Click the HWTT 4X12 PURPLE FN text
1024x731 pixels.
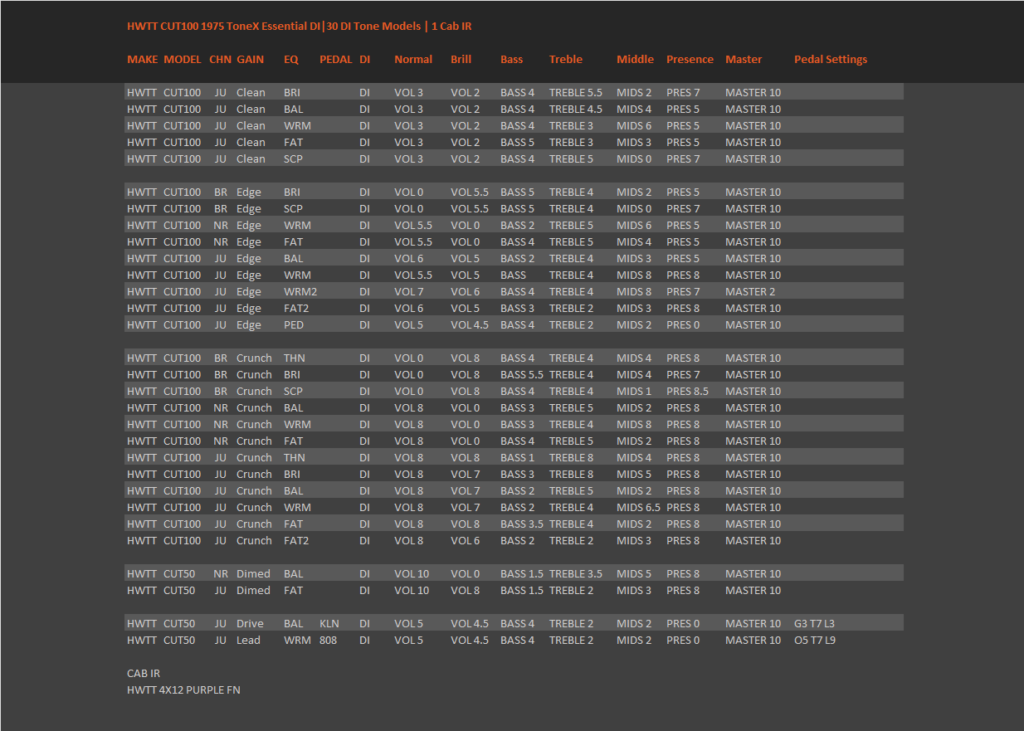pos(184,690)
